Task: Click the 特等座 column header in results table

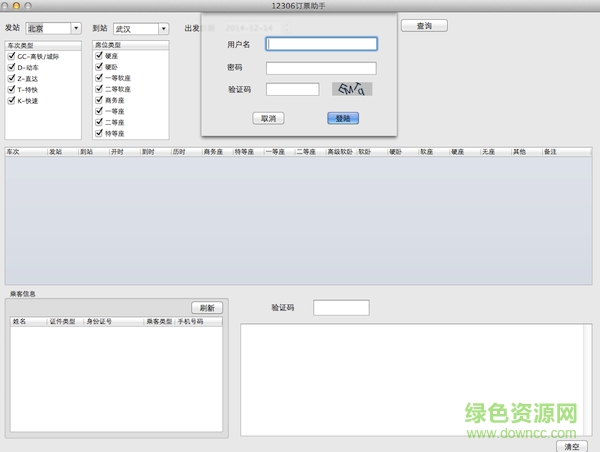Action: (248, 152)
